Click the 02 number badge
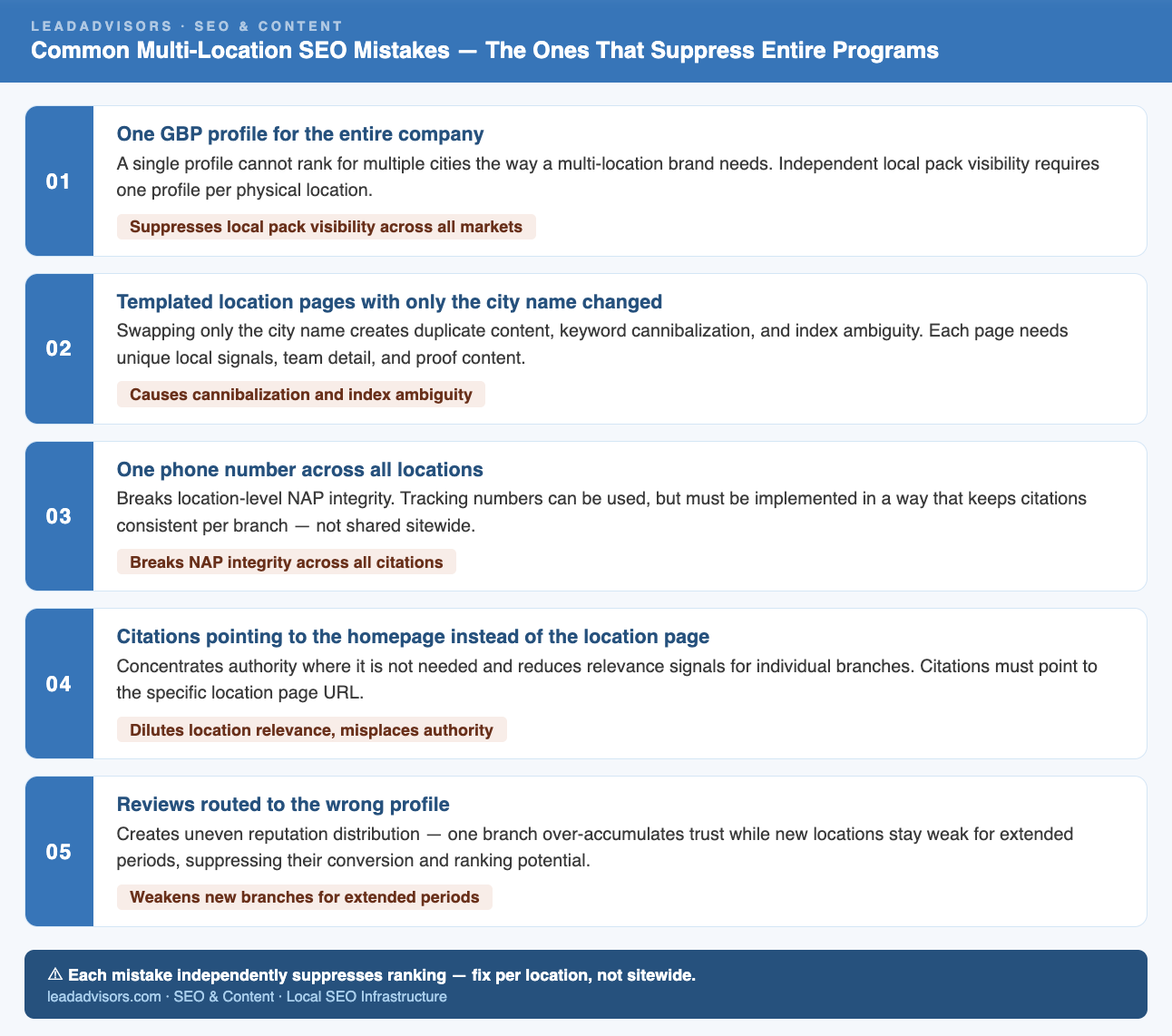Image resolution: width=1172 pixels, height=1036 pixels. (x=59, y=348)
